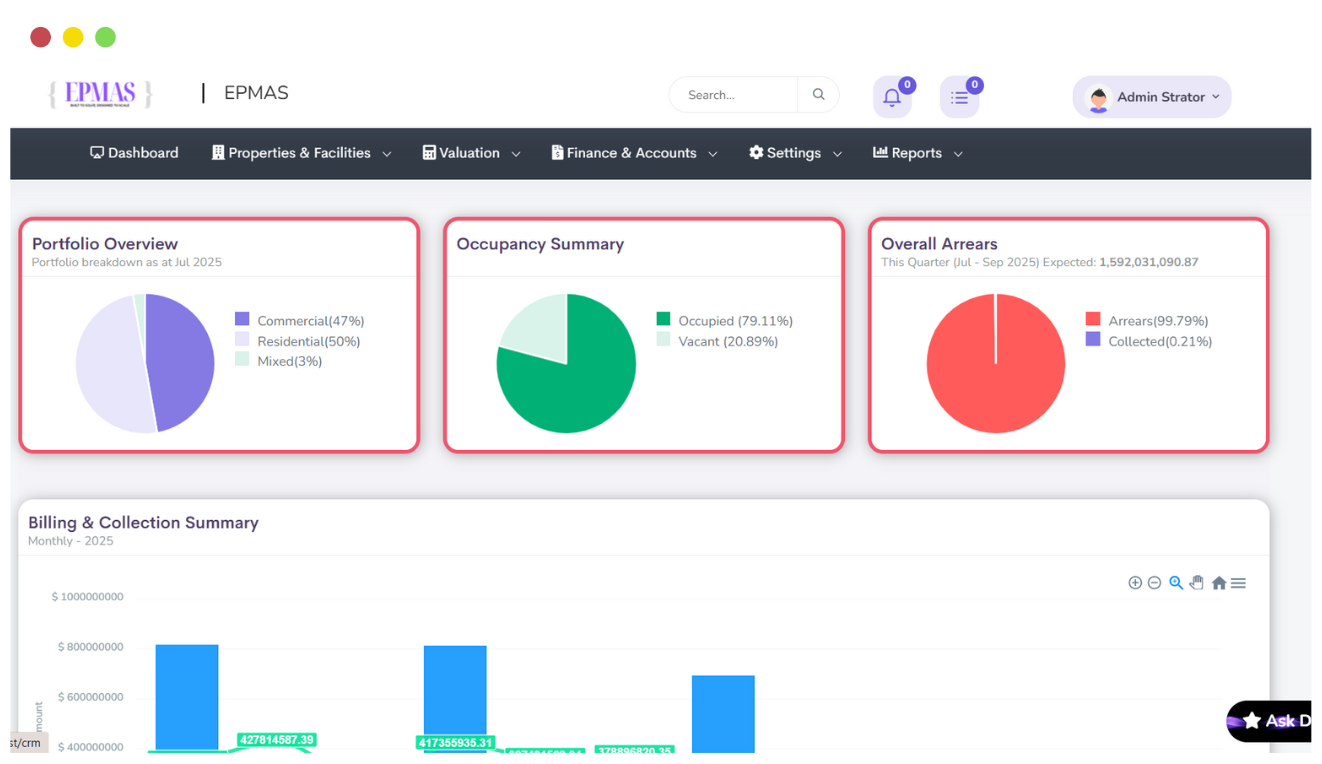The image size is (1322, 764).
Task: Click the Reports chart icon
Action: tap(880, 153)
